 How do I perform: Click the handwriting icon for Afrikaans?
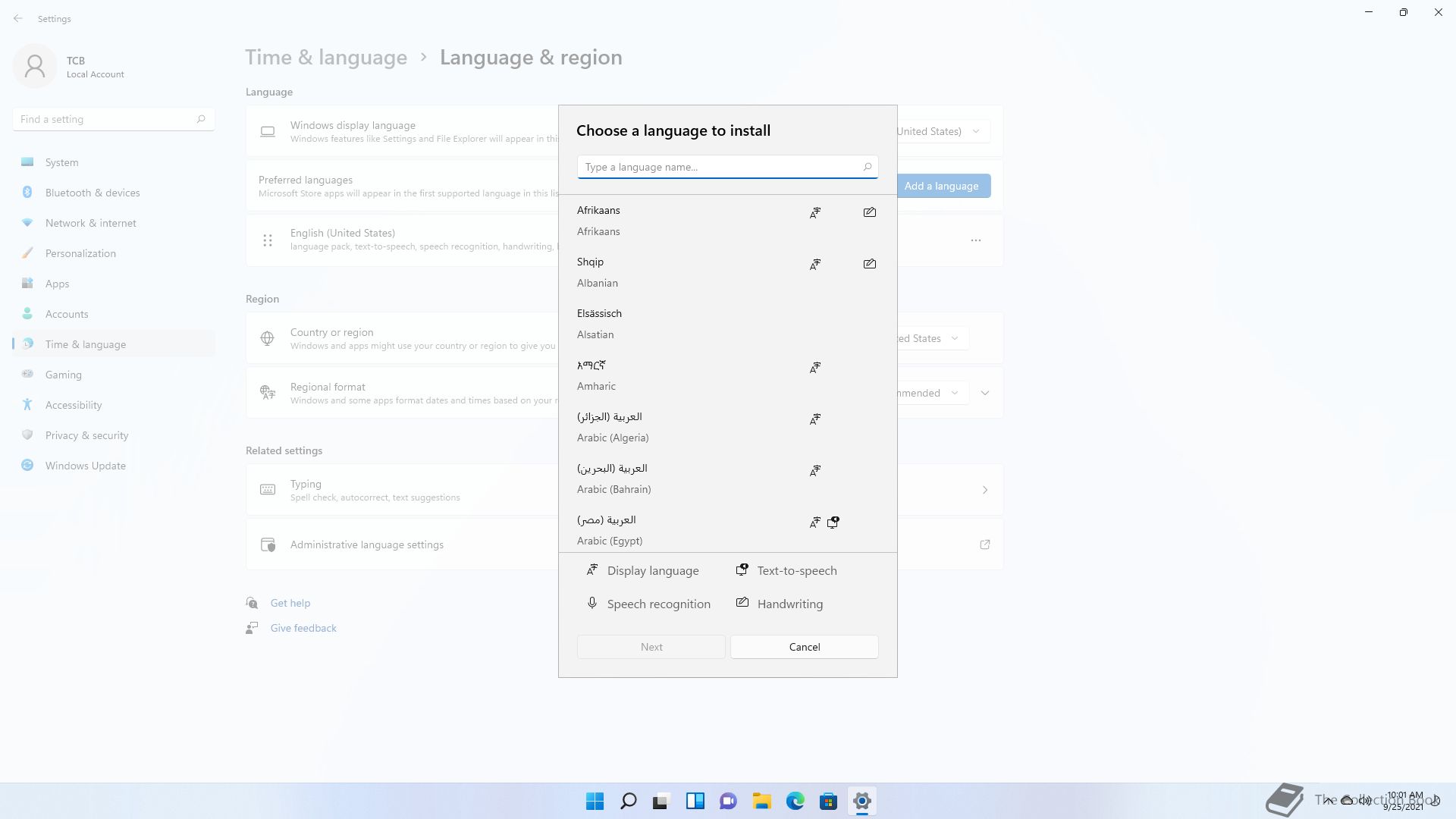point(870,212)
